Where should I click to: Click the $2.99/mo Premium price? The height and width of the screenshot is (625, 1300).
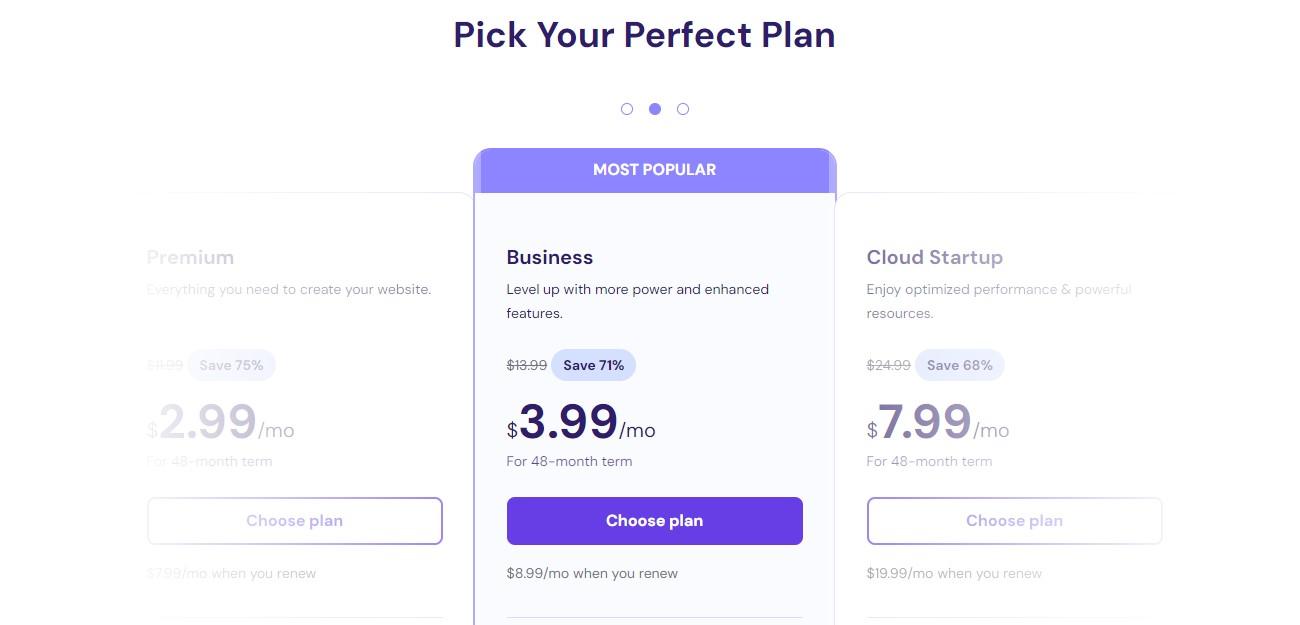tap(221, 422)
